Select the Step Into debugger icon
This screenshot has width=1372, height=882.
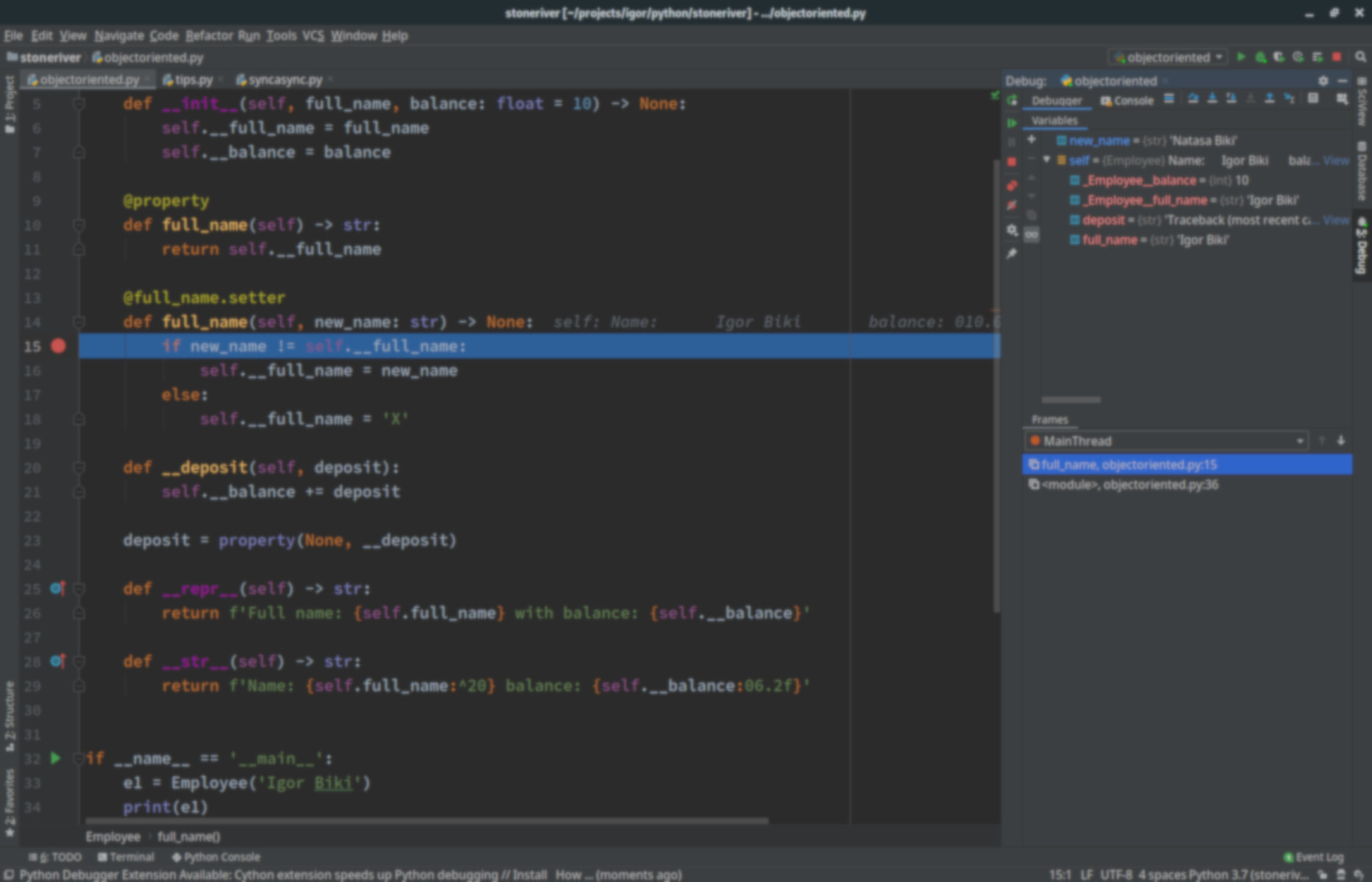click(1212, 98)
